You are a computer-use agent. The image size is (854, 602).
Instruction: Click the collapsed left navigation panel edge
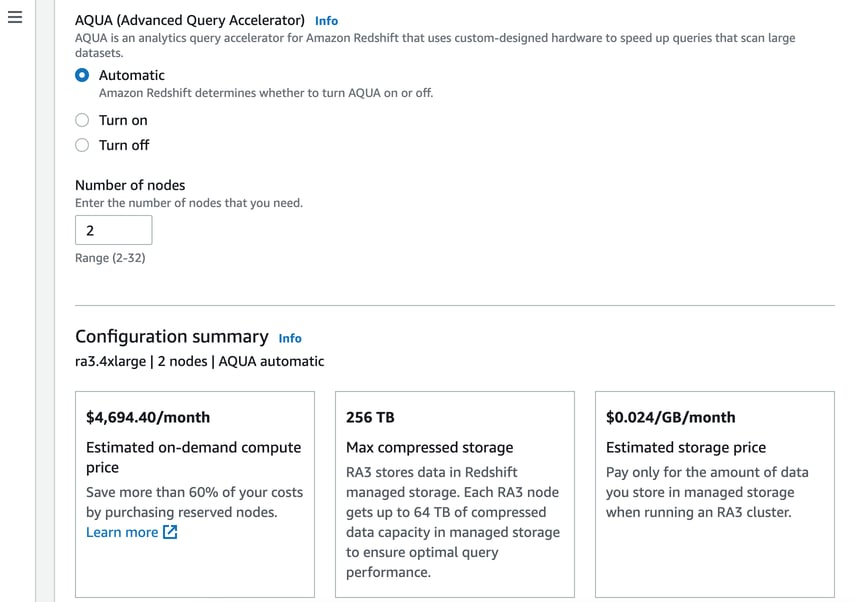(37, 300)
